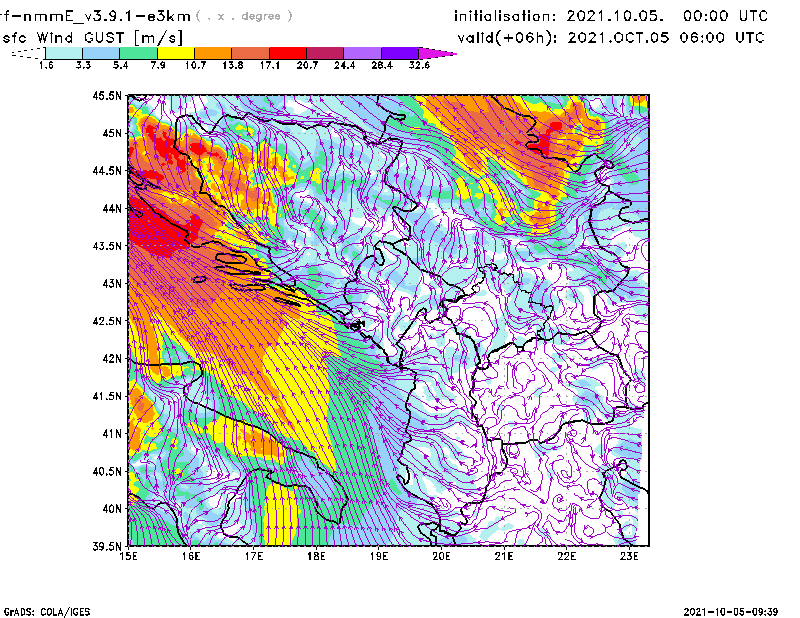Viewport: 800px width, 618px height.
Task: Click the light cyan 1.6–3.3 legend swatch
Action: [x=64, y=53]
